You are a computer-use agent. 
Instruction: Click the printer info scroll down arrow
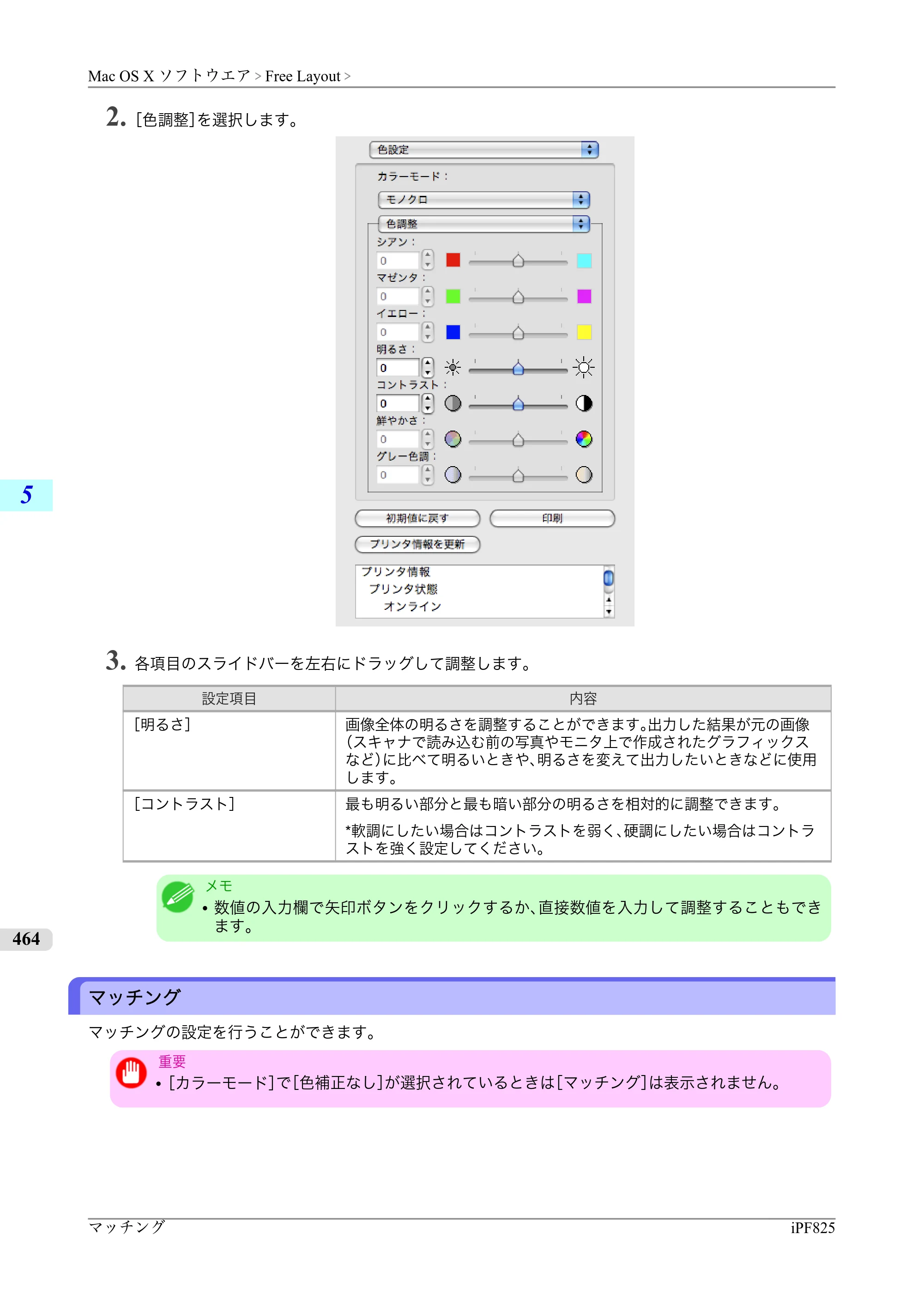click(x=608, y=613)
